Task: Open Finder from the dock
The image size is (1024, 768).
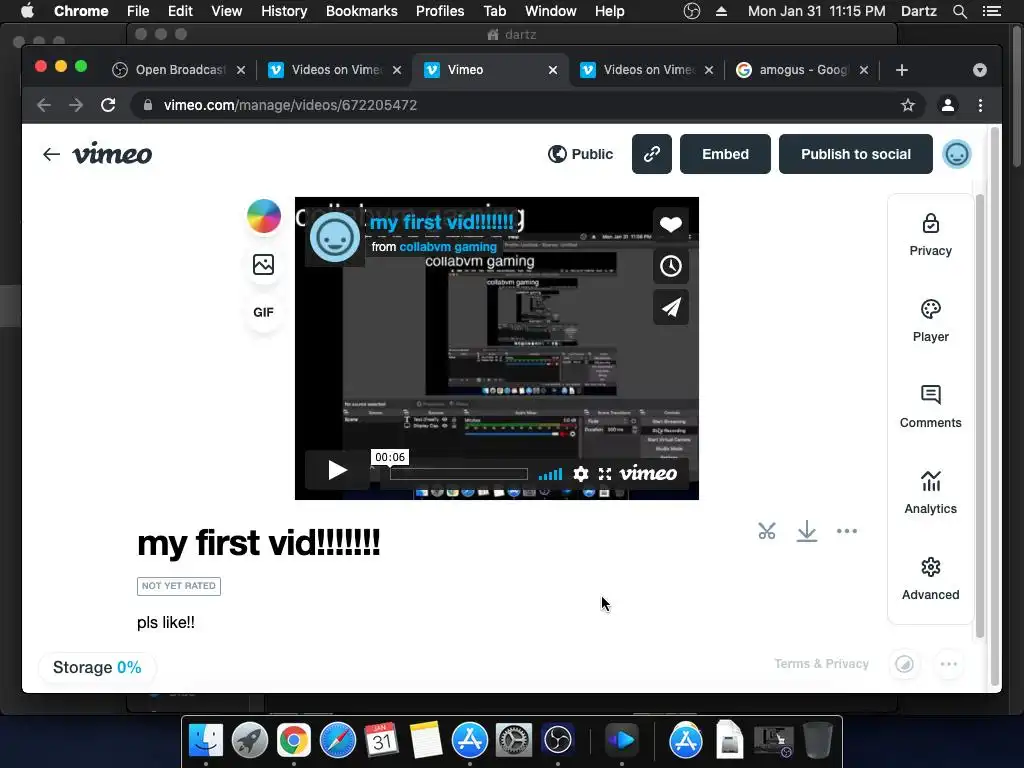Action: pyautogui.click(x=206, y=740)
